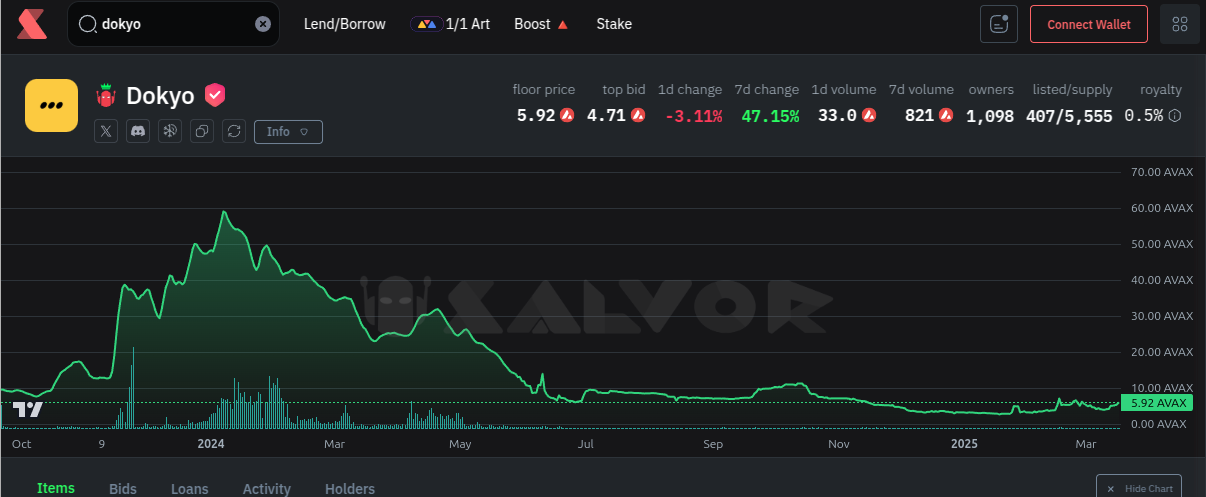1206x497 pixels.
Task: Click the AVAX icon in 1/1 Art
Action: (427, 24)
